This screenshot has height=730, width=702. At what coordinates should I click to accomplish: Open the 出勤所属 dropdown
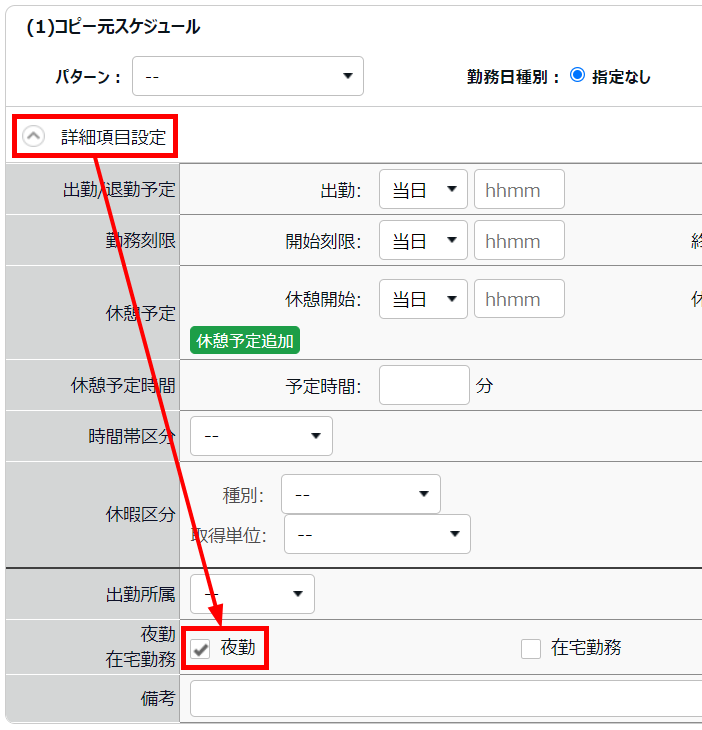252,595
